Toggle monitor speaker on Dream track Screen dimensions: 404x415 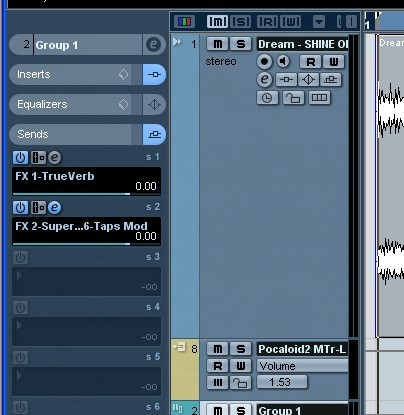pyautogui.click(x=283, y=61)
